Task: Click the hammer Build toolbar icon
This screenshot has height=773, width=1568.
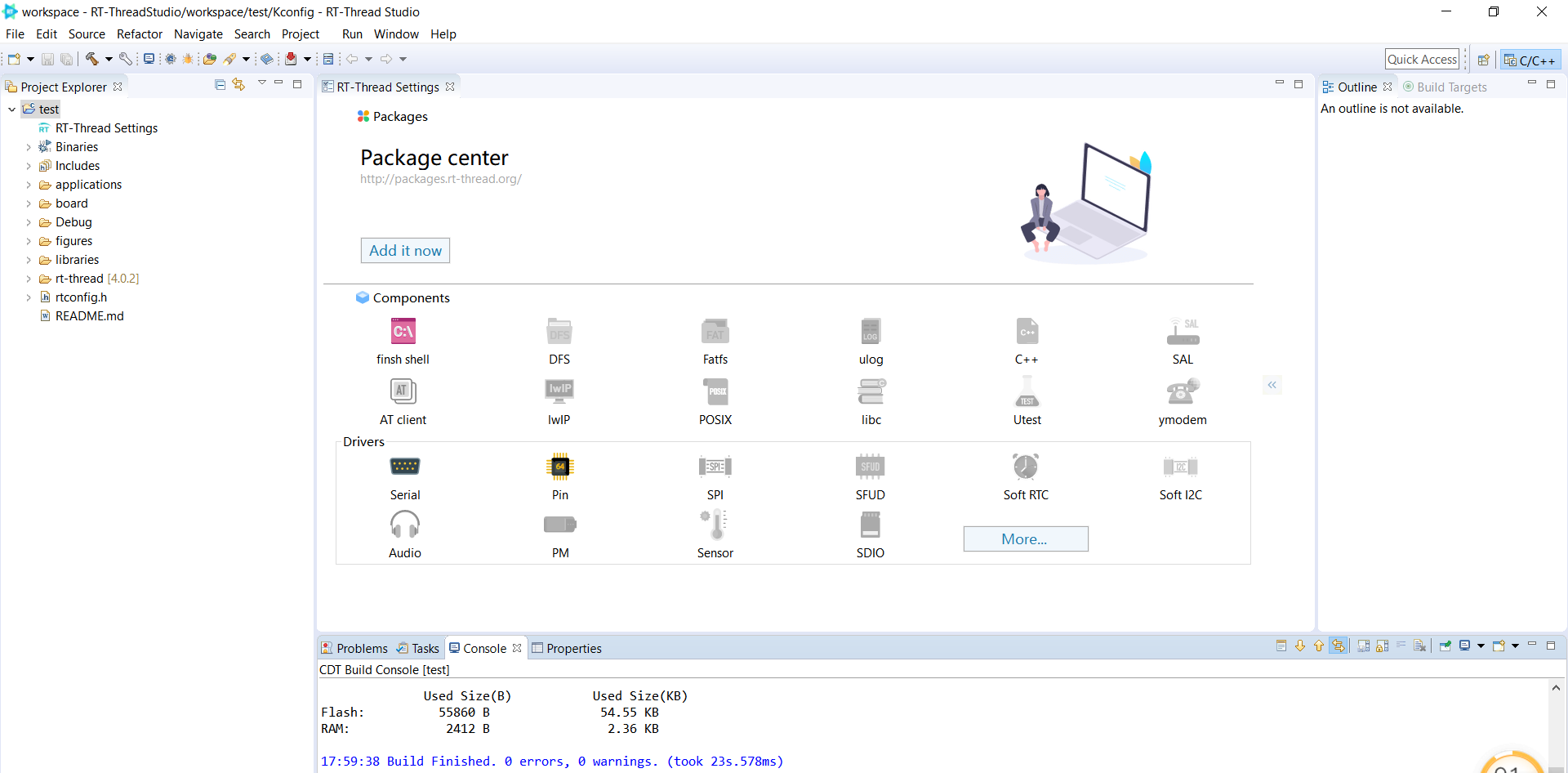Action: pos(91,59)
